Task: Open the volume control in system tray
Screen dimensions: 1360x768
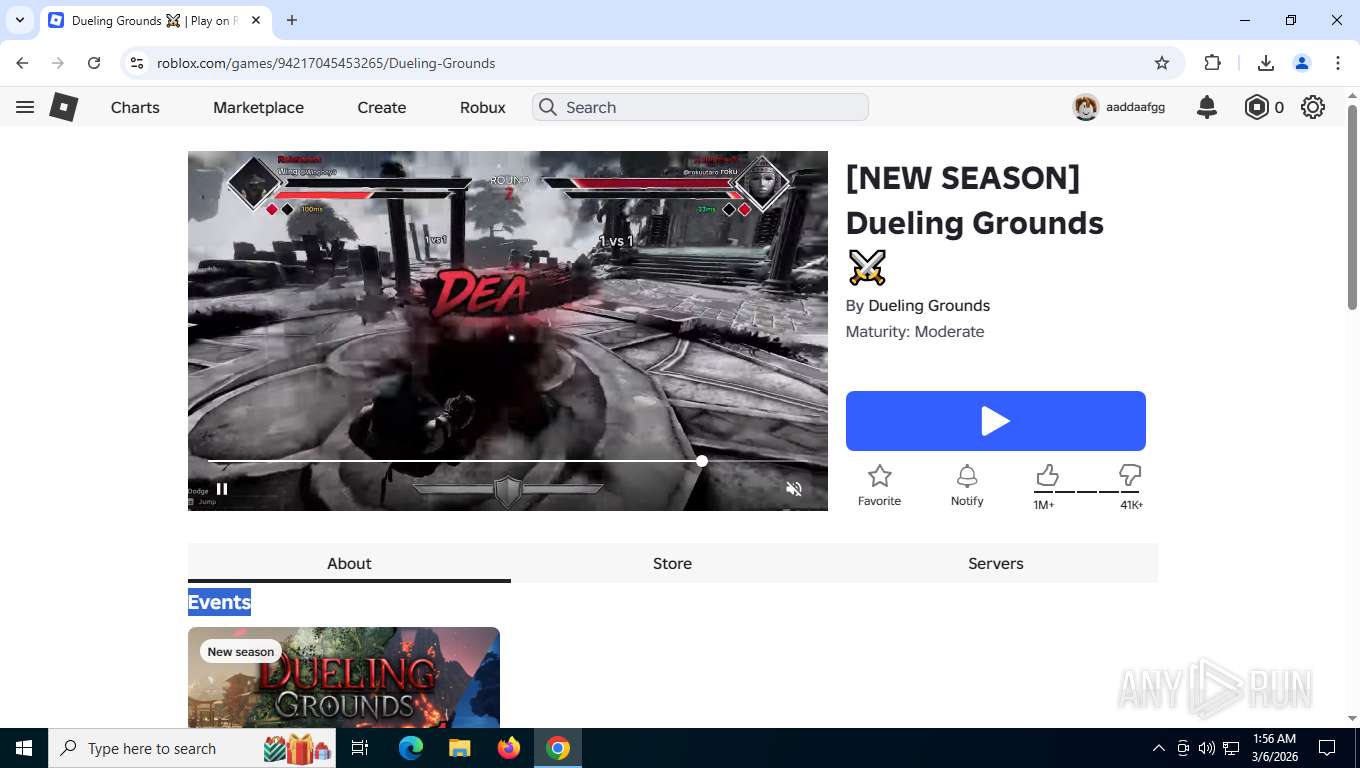Action: (1207, 748)
